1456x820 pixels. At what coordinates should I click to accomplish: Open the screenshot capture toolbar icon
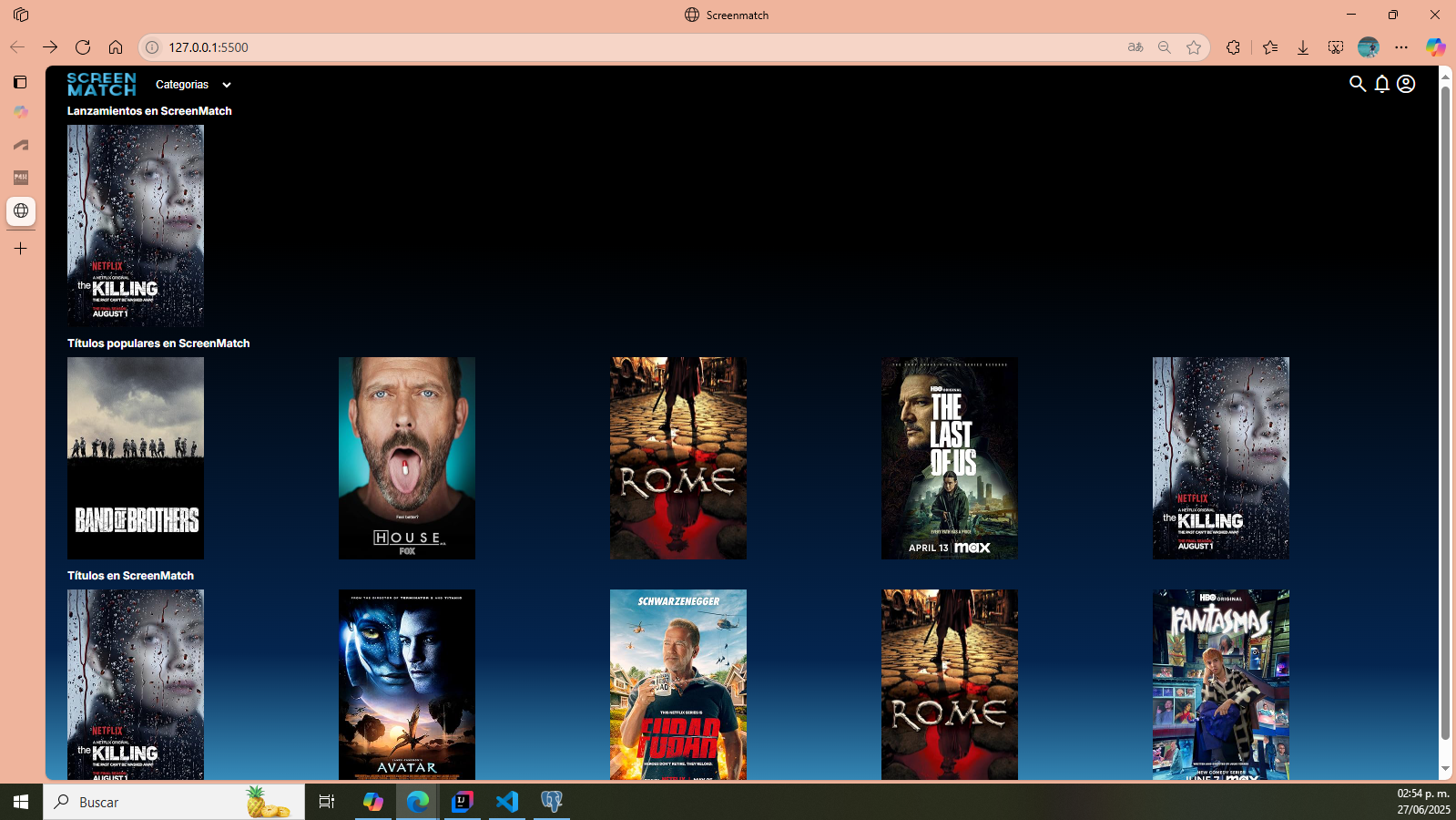(1336, 47)
